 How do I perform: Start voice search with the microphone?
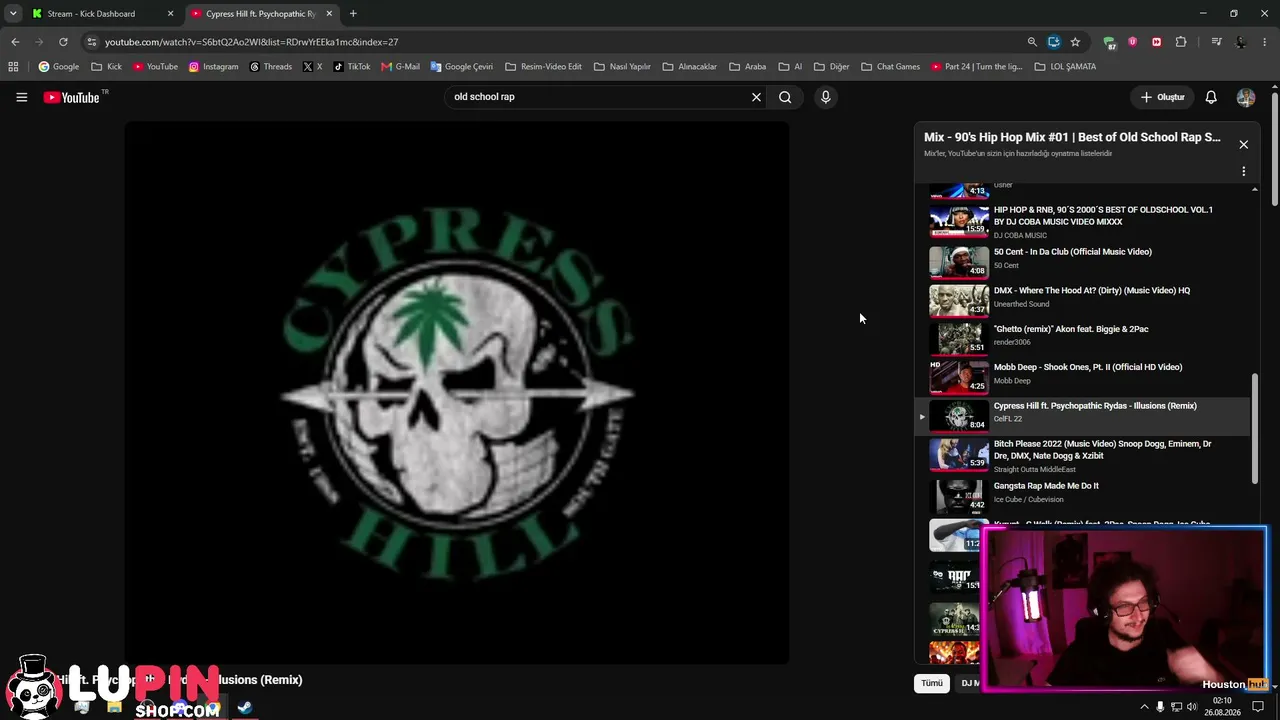click(825, 97)
